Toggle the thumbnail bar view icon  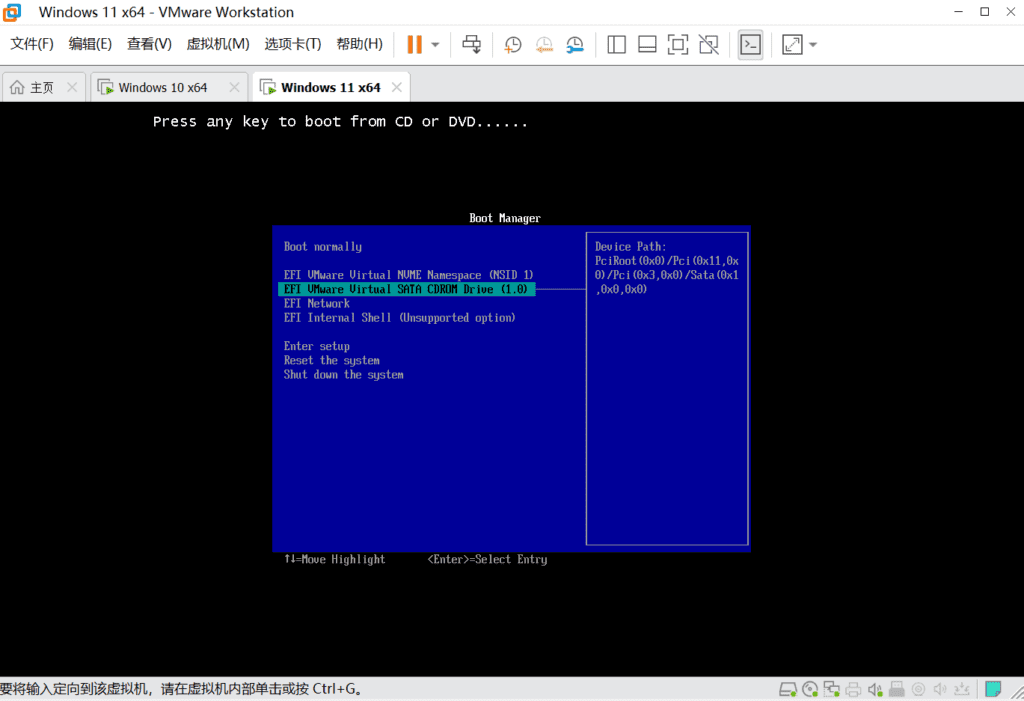[x=647, y=44]
